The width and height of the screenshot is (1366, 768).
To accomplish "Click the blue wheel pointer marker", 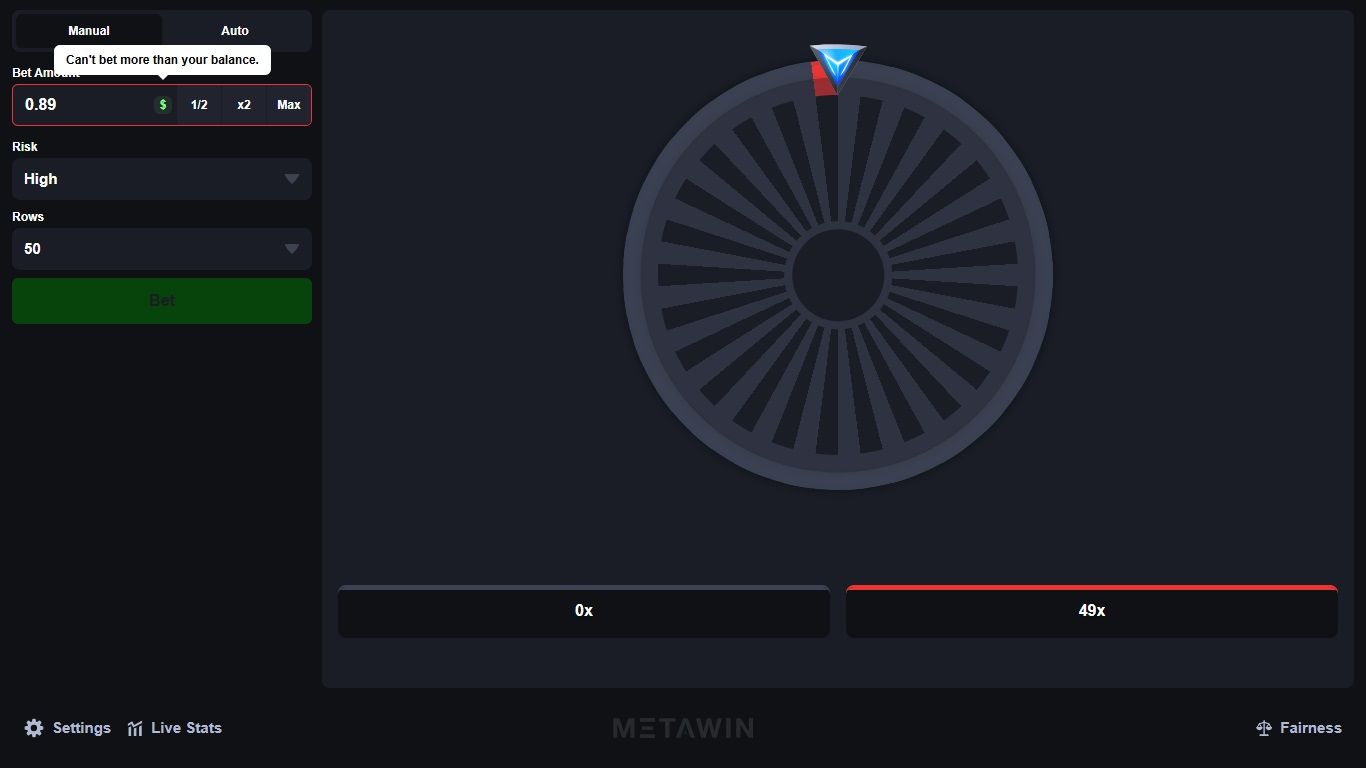I will coord(838,68).
